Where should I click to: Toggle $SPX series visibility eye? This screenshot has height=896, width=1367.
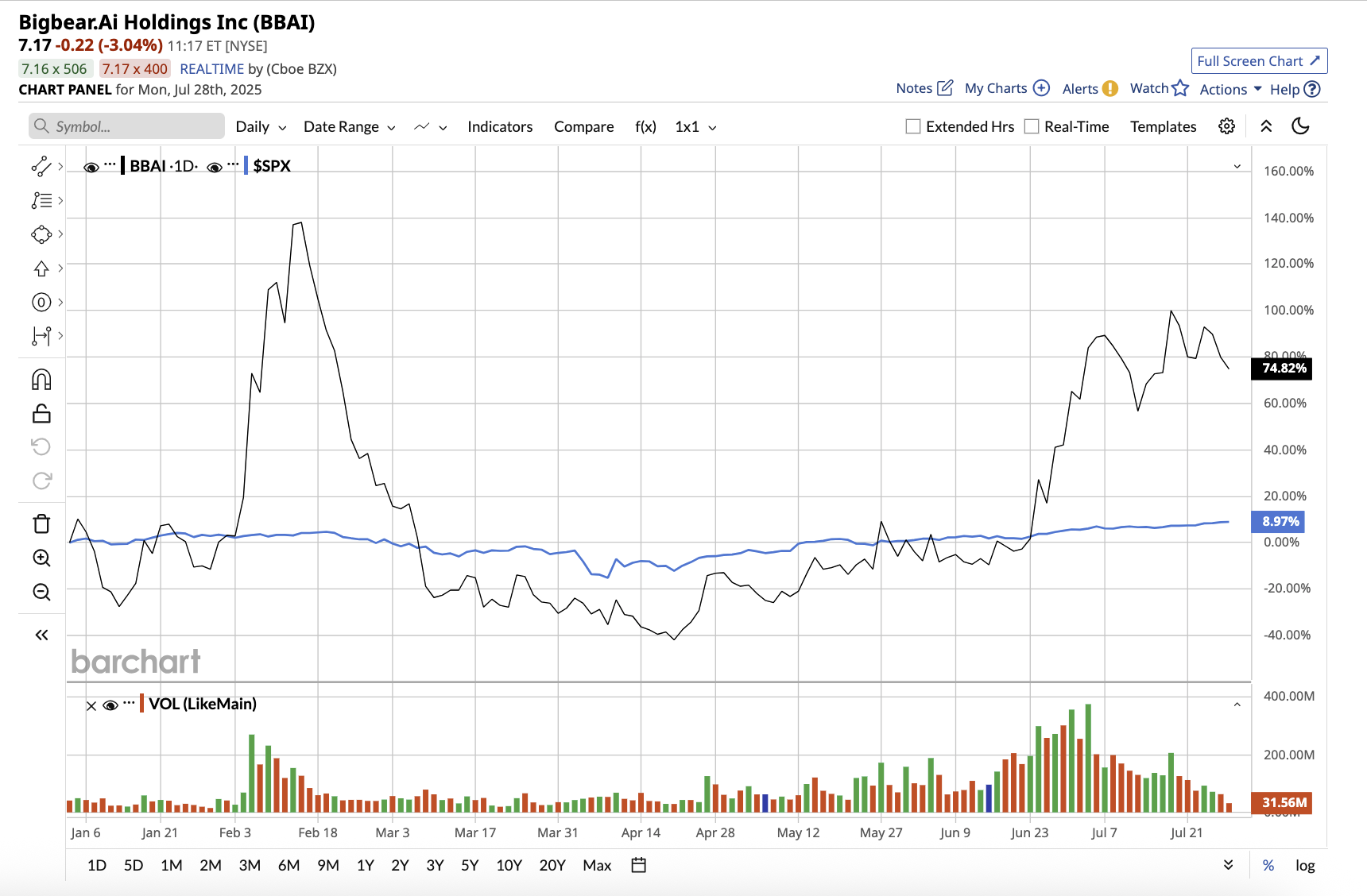point(215,167)
